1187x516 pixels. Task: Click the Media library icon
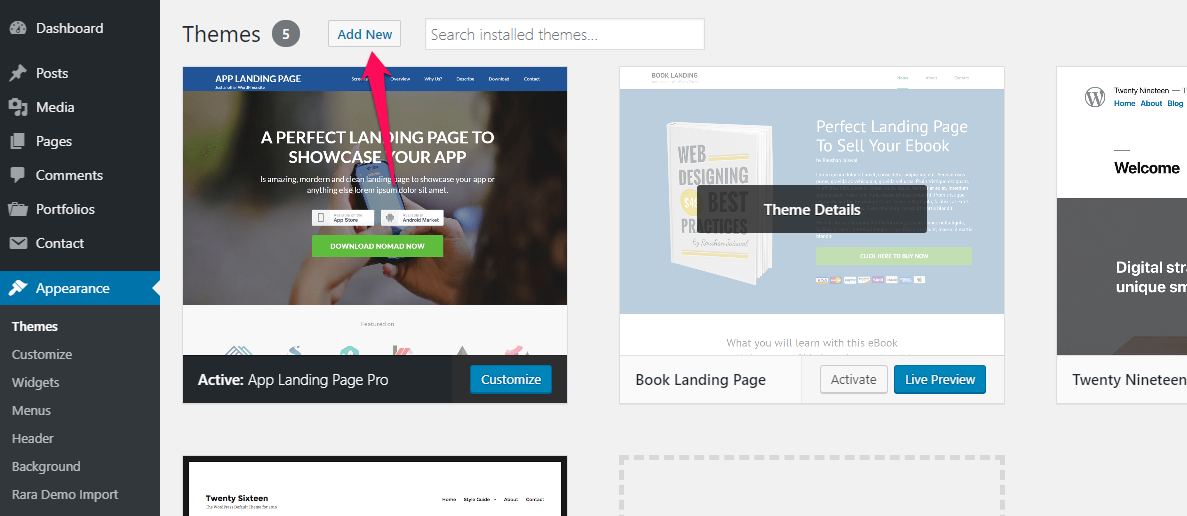click(18, 107)
